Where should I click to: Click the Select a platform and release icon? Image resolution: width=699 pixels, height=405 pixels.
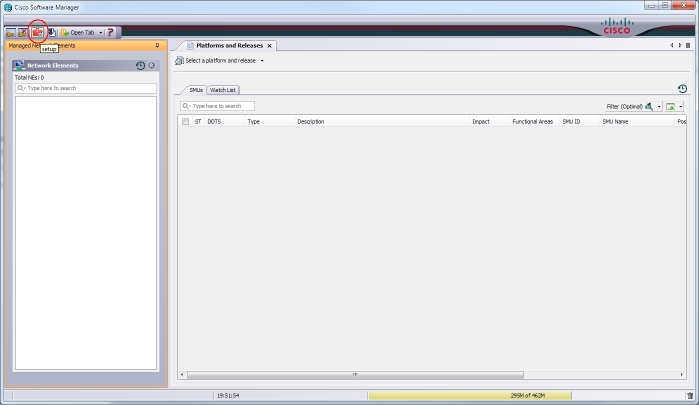tap(179, 61)
